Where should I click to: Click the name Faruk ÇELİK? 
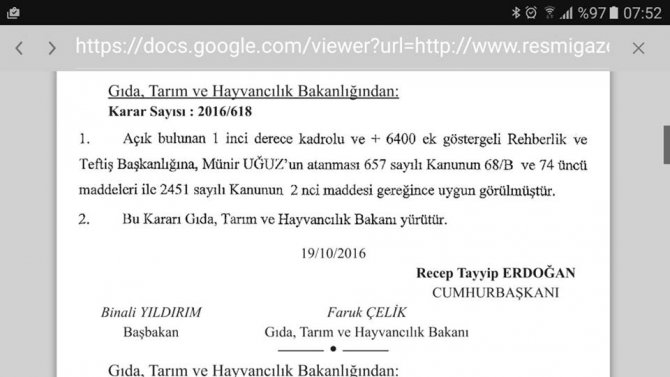pos(367,312)
